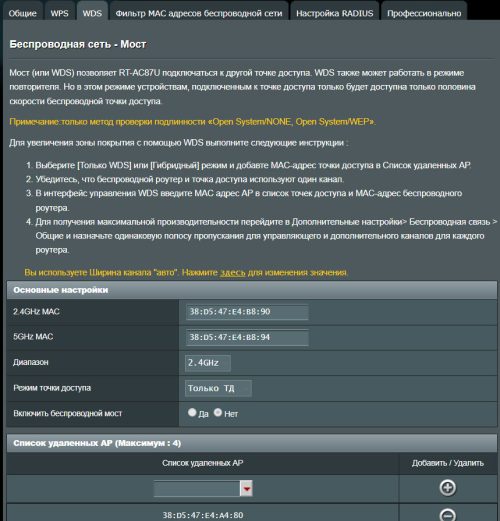Click the Диапазон label
500x521 pixels.
31,362
